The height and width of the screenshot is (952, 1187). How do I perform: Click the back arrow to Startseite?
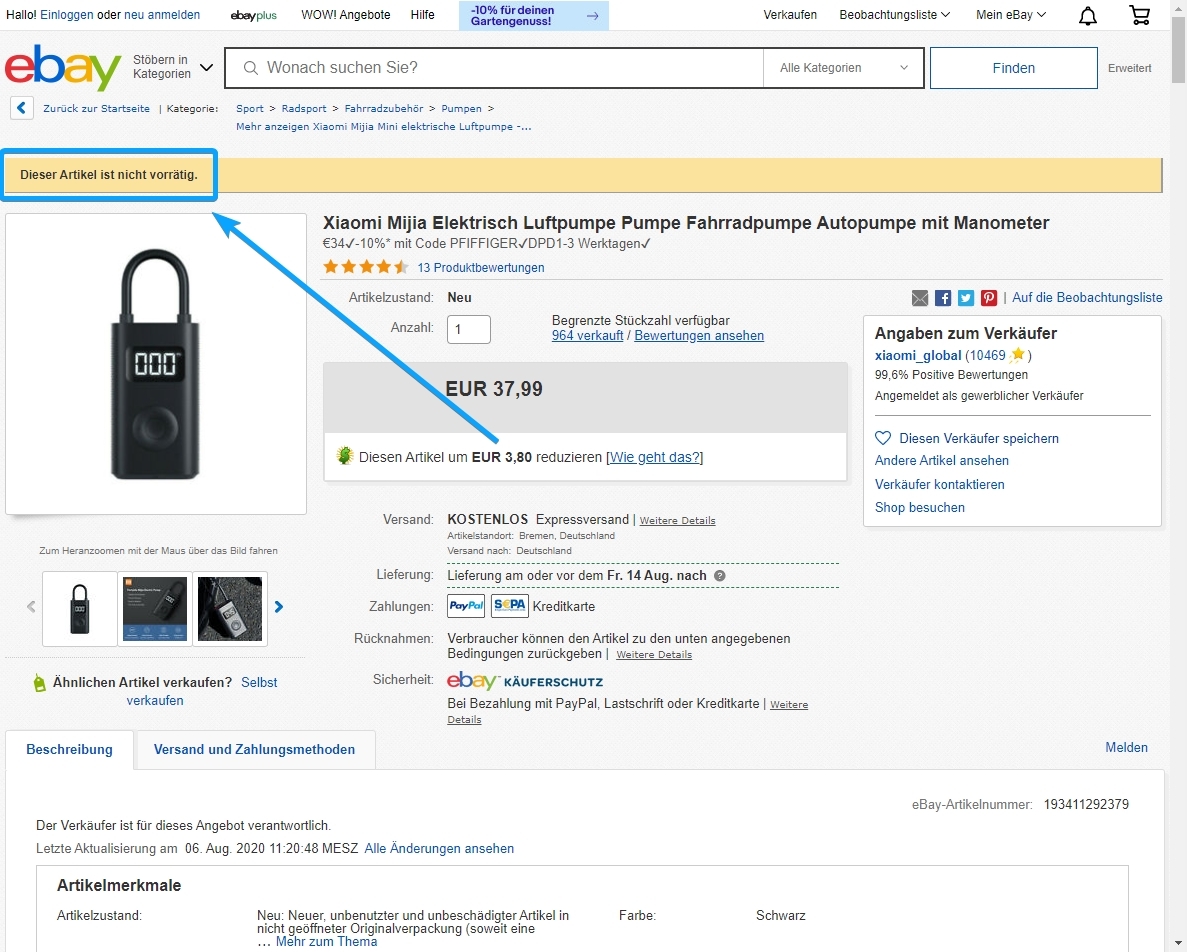pos(22,108)
